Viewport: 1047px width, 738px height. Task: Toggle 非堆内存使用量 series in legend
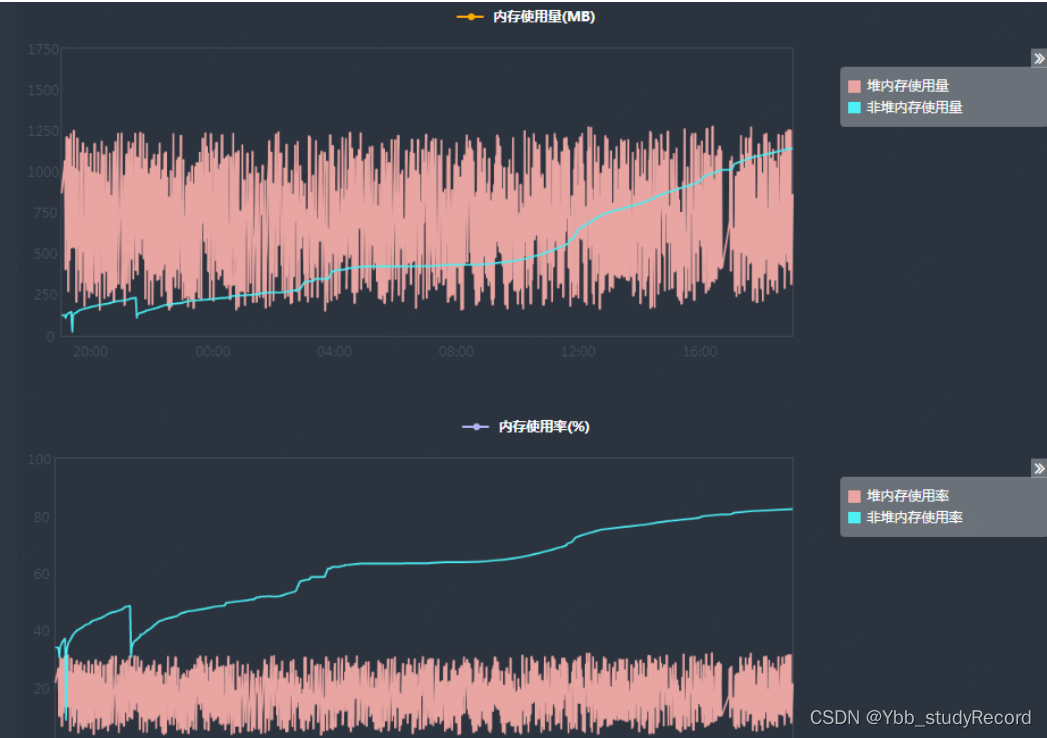[905, 107]
